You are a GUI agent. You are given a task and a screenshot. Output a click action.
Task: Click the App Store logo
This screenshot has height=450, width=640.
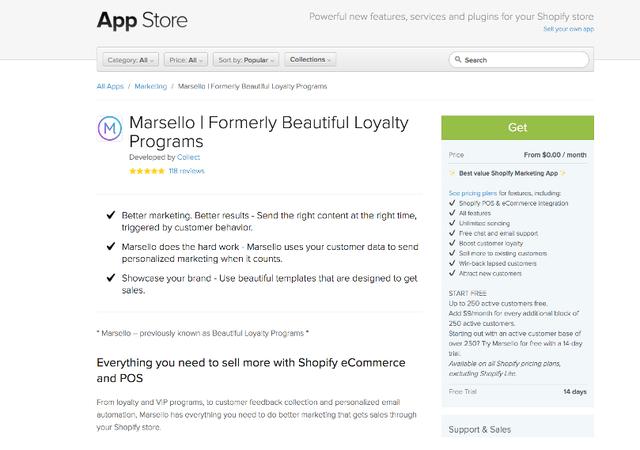(142, 20)
